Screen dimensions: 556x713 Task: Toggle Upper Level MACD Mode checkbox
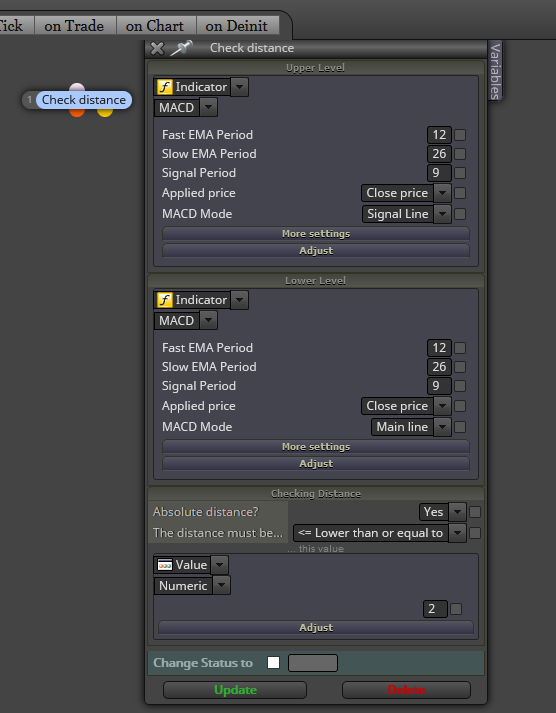pos(460,214)
